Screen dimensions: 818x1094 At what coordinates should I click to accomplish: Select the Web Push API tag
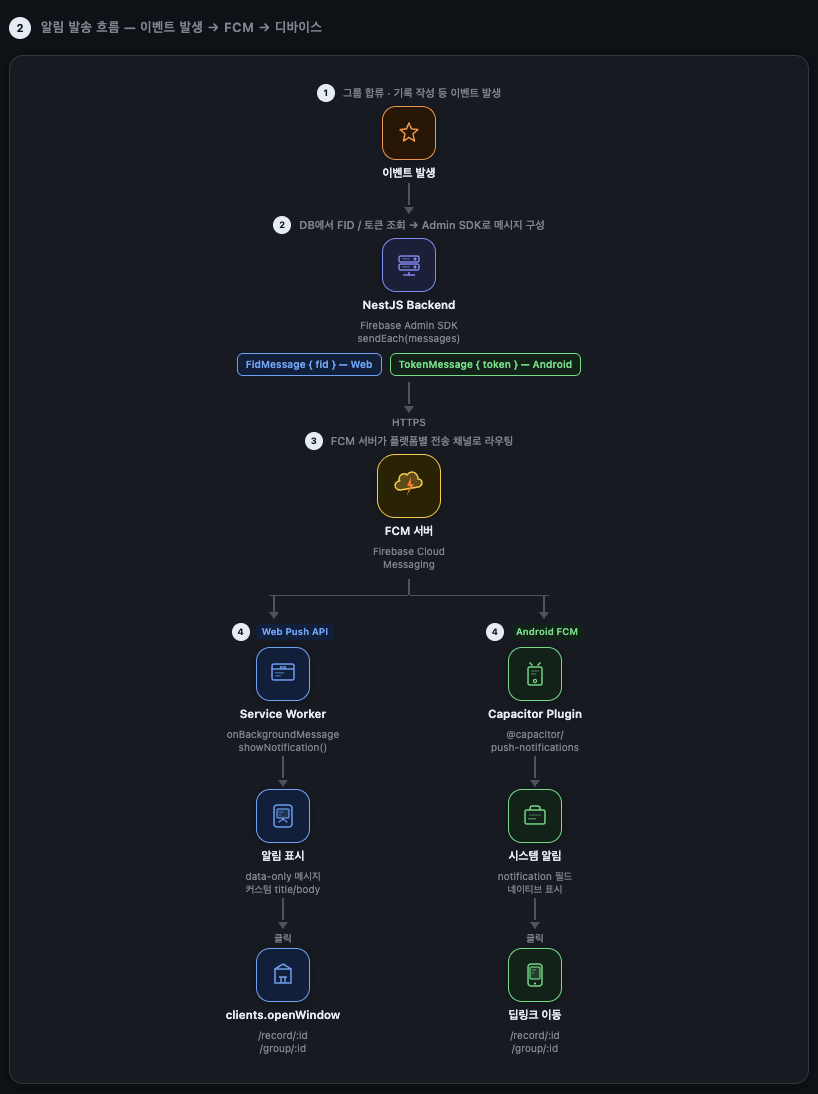click(295, 631)
